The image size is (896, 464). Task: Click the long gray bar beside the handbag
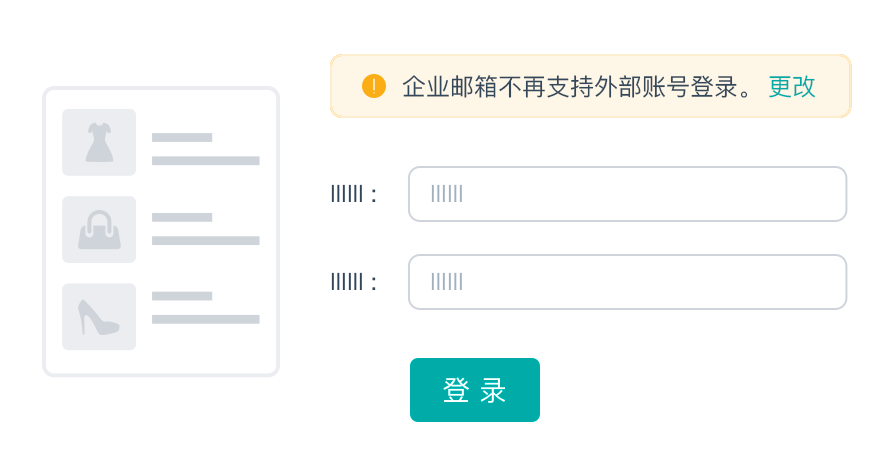coord(206,241)
